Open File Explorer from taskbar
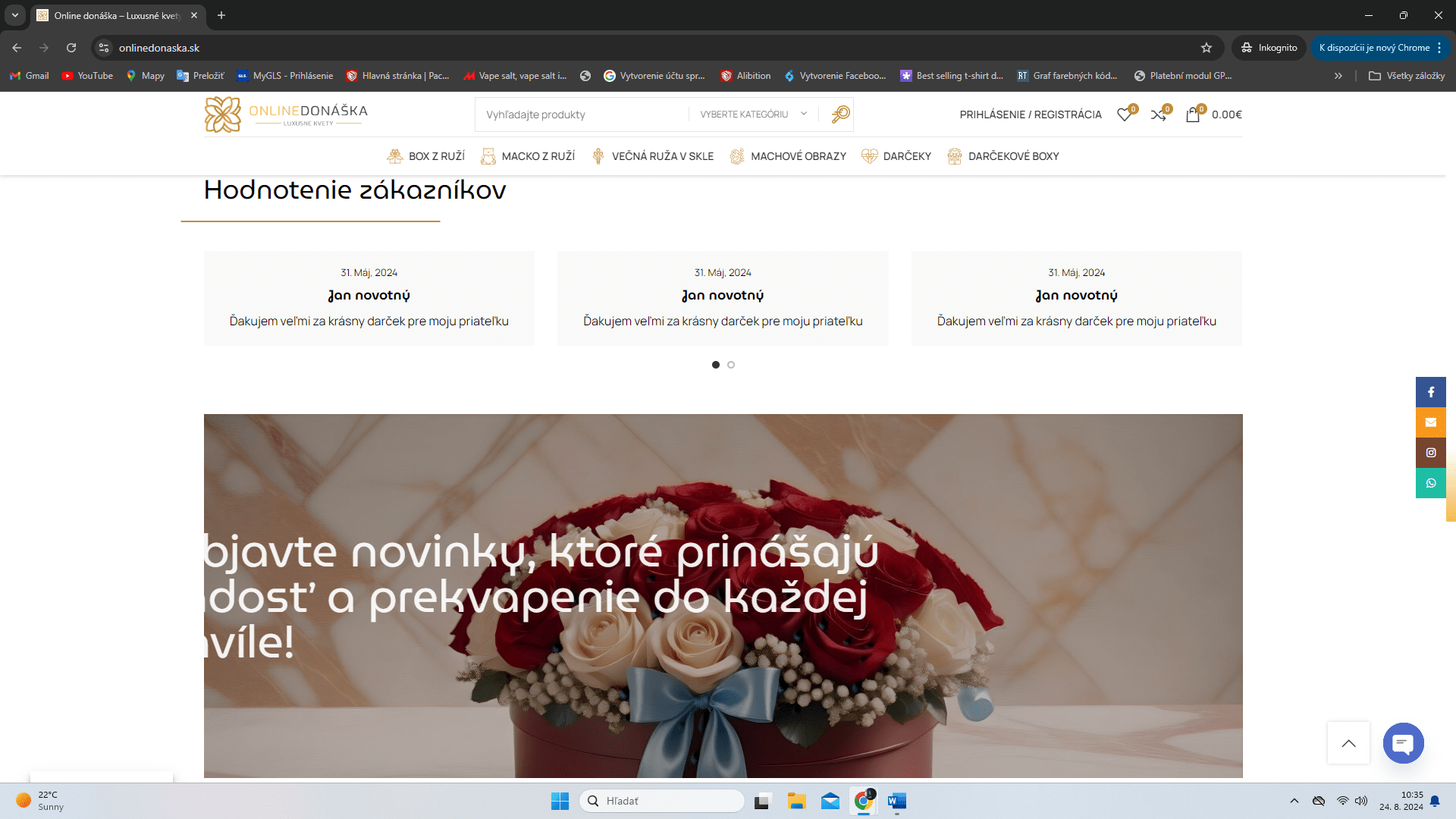The height and width of the screenshot is (819, 1456). click(796, 801)
